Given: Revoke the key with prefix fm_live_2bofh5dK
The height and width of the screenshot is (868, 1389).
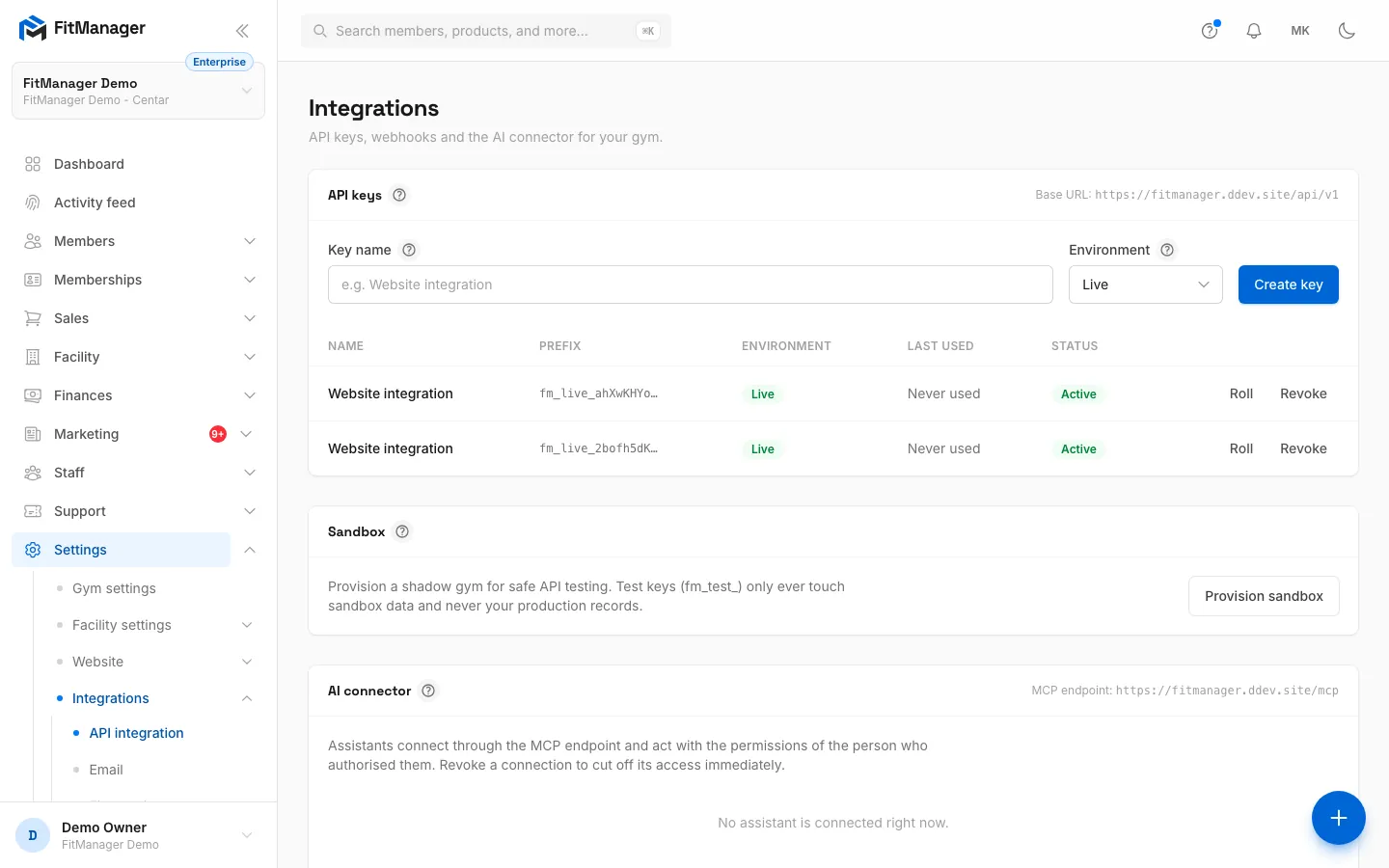Looking at the screenshot, I should coord(1303,448).
